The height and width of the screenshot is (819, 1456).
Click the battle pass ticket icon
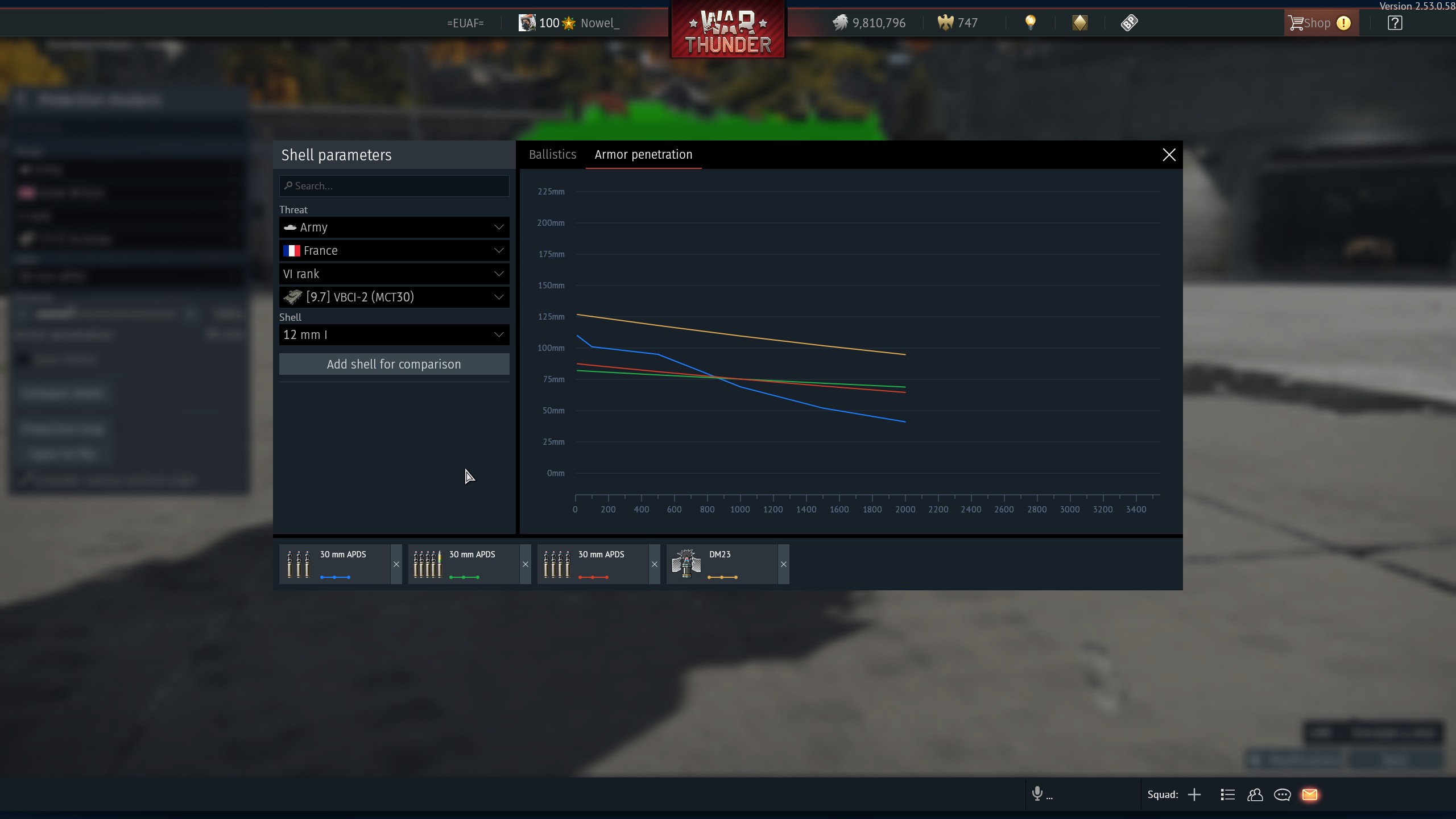1129,23
